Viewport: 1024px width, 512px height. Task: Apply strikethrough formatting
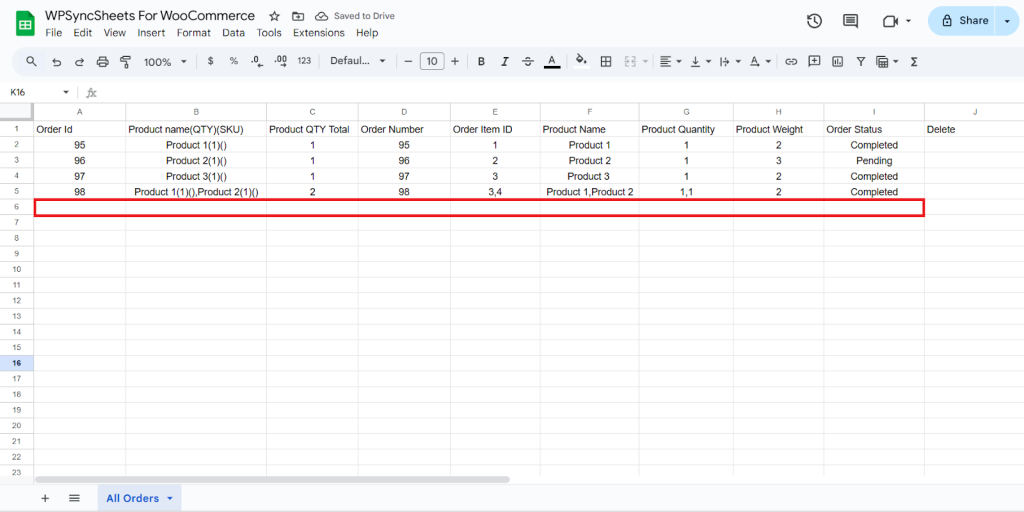coord(528,61)
